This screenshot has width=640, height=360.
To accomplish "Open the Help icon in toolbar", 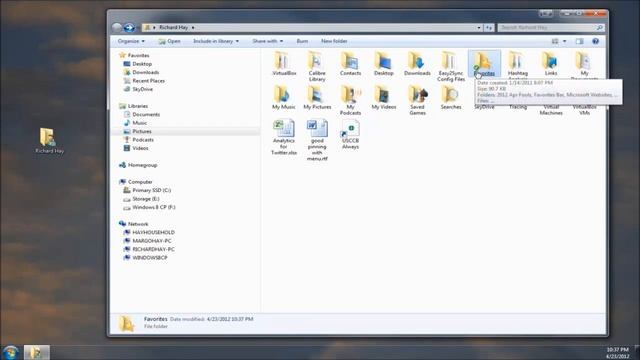I will (x=596, y=41).
